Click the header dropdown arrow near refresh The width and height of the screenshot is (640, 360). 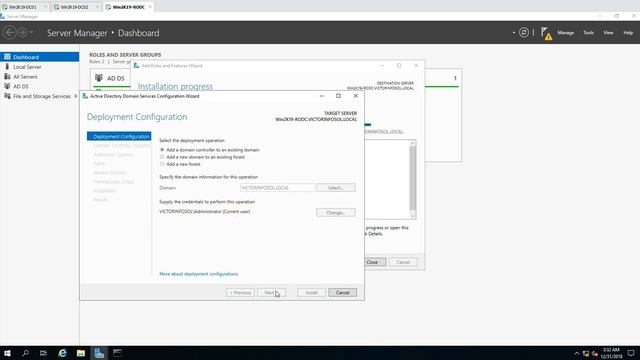click(x=514, y=33)
